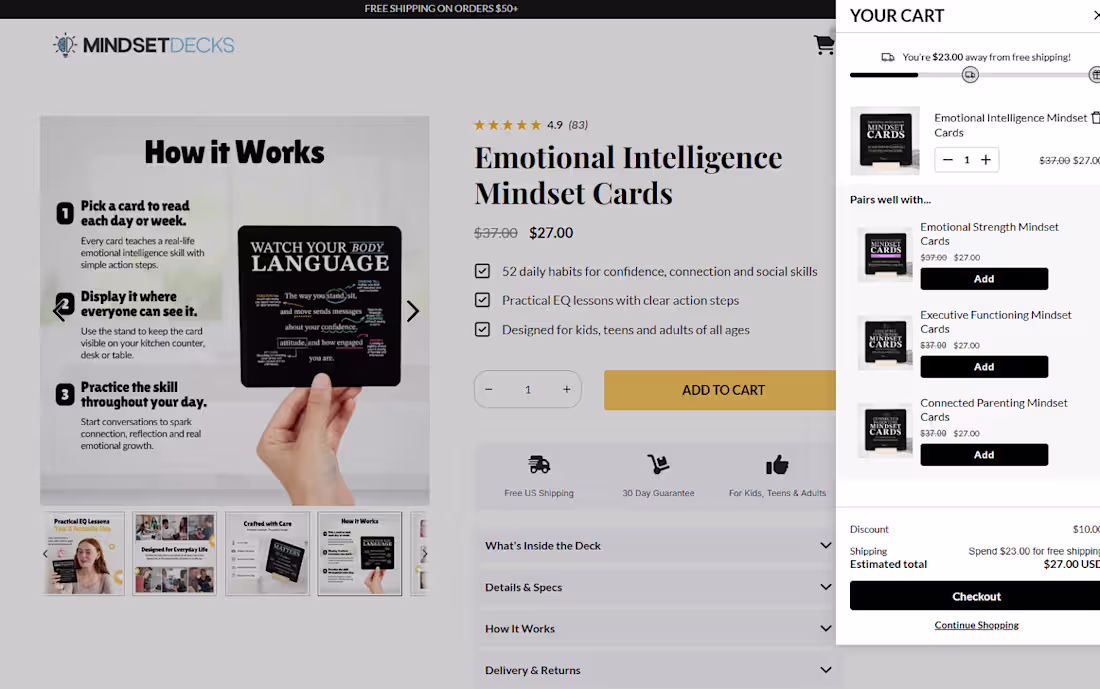Move thumbnail strip left with small arrow

(x=46, y=554)
